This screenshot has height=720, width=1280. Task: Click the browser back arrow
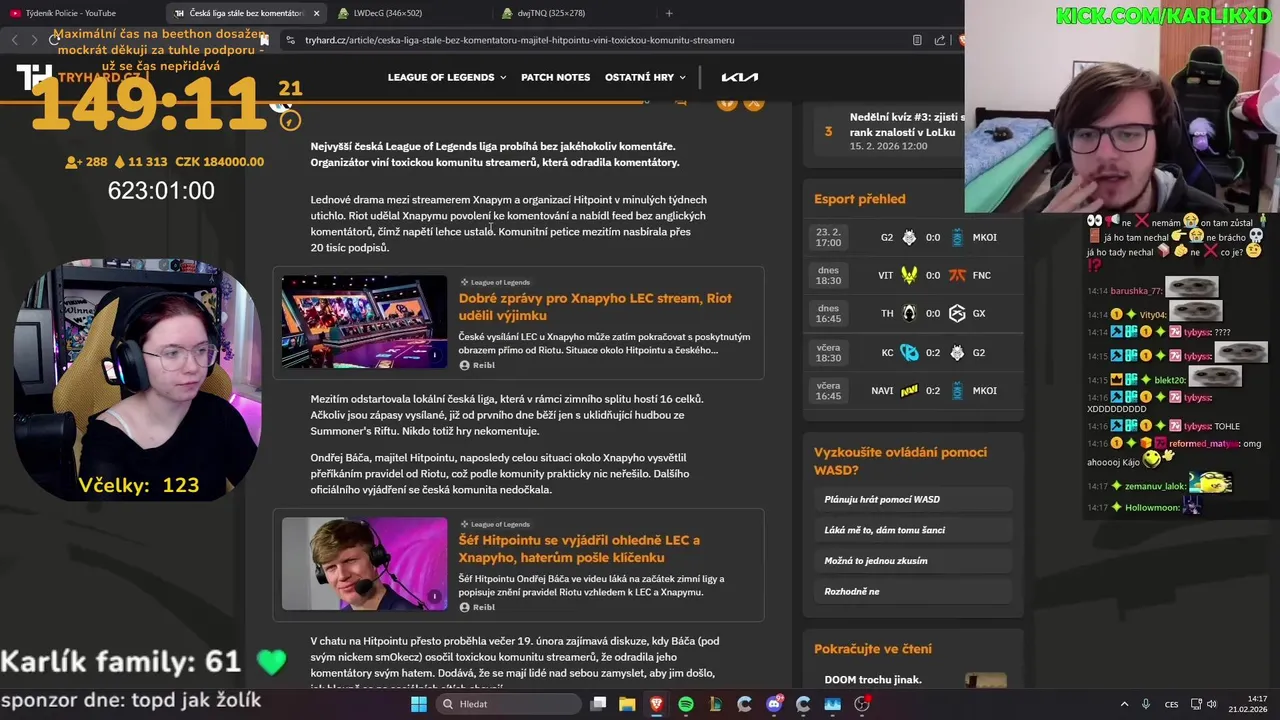tap(14, 40)
